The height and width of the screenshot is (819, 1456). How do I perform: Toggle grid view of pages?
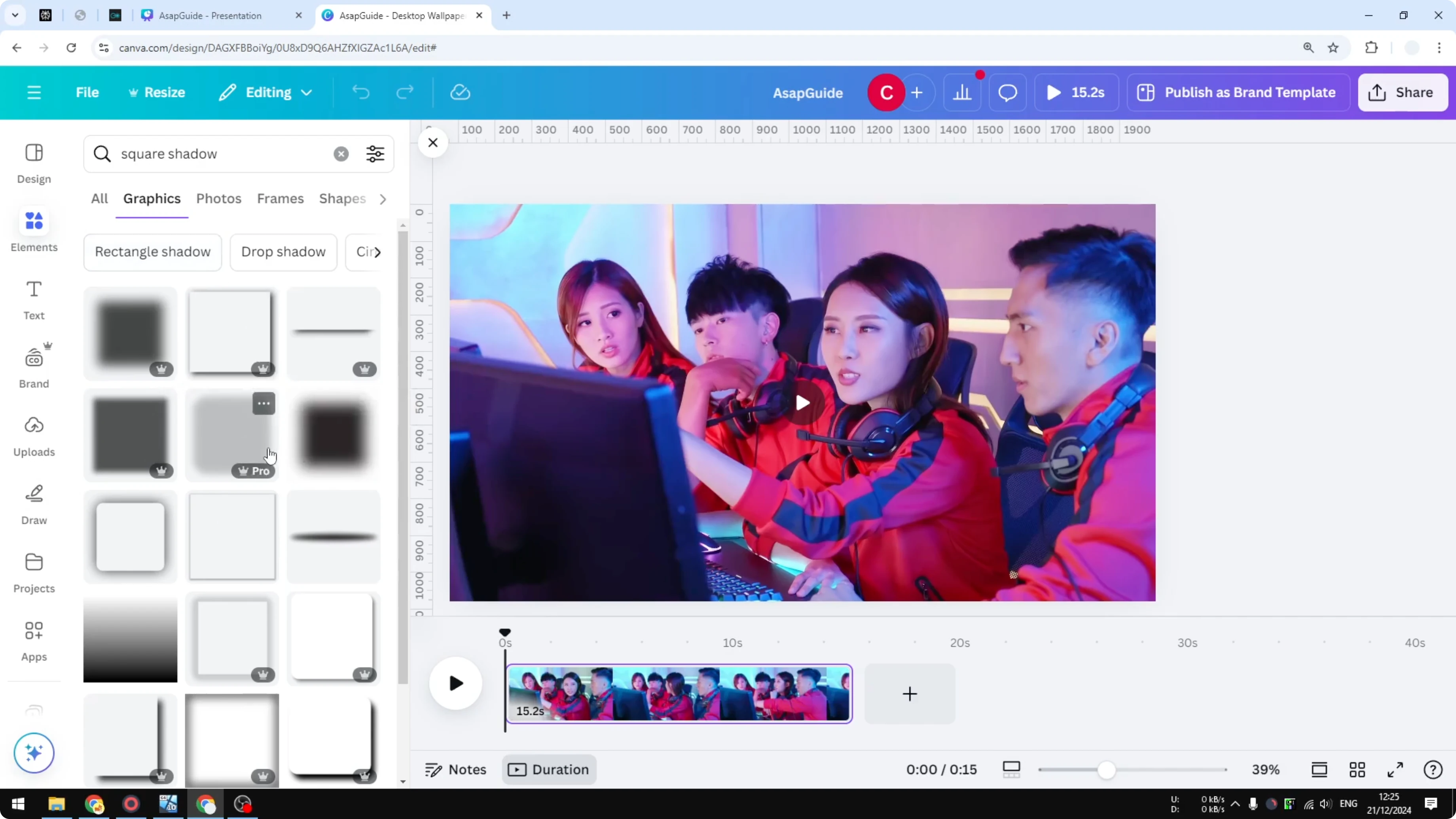pyautogui.click(x=1357, y=769)
